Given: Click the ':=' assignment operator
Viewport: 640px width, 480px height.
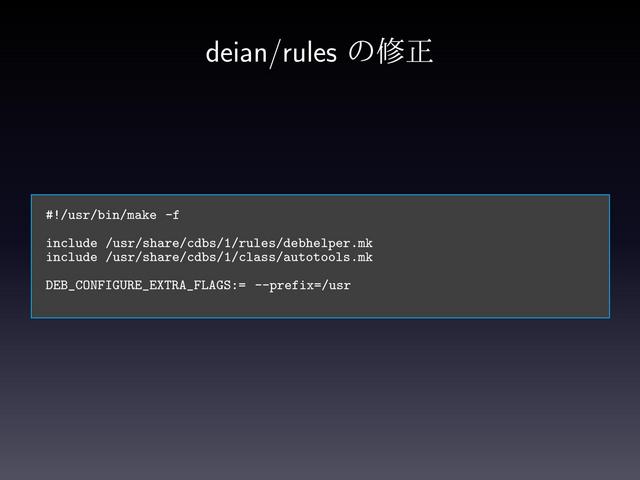Looking at the screenshot, I should [x=239, y=285].
